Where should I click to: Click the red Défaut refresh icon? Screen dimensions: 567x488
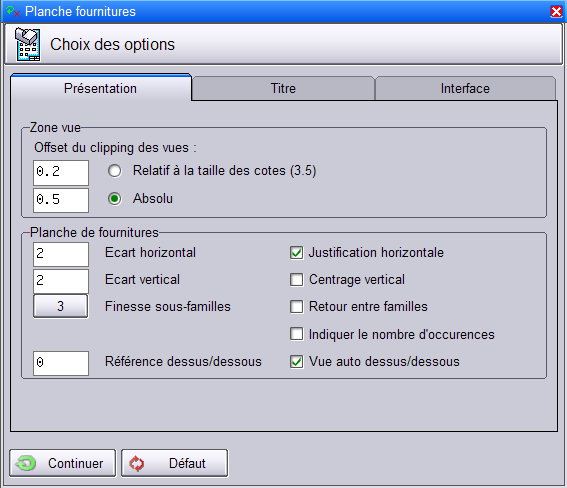(137, 463)
